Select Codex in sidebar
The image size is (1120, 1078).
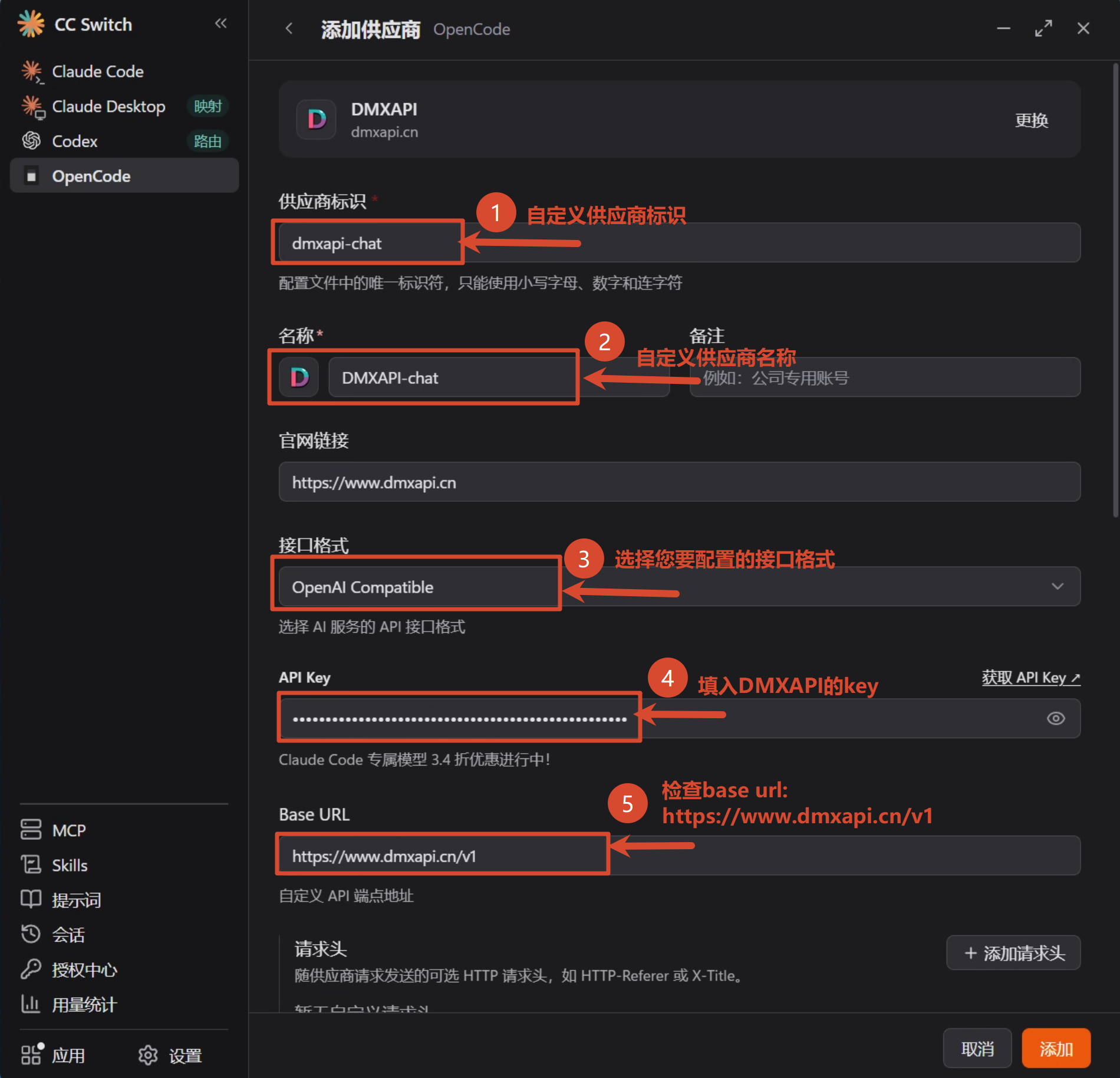tap(124, 141)
